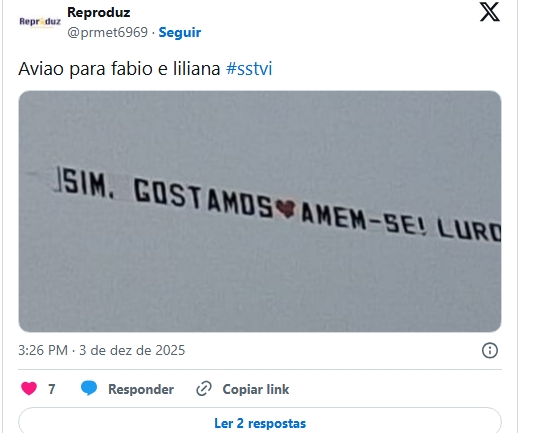Viewport: 547px width, 433px height.
Task: Open the @prmet6969 handle
Action: pos(107,32)
